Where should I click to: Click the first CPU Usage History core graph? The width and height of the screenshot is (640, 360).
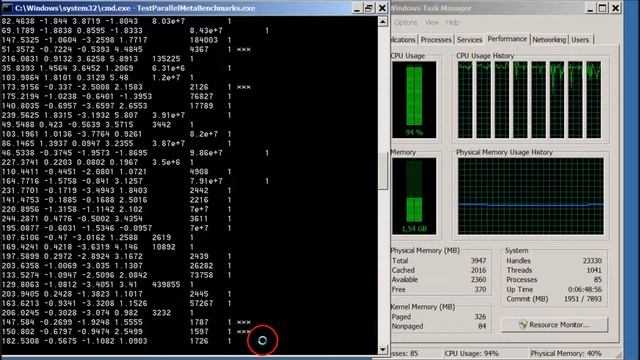tap(465, 100)
